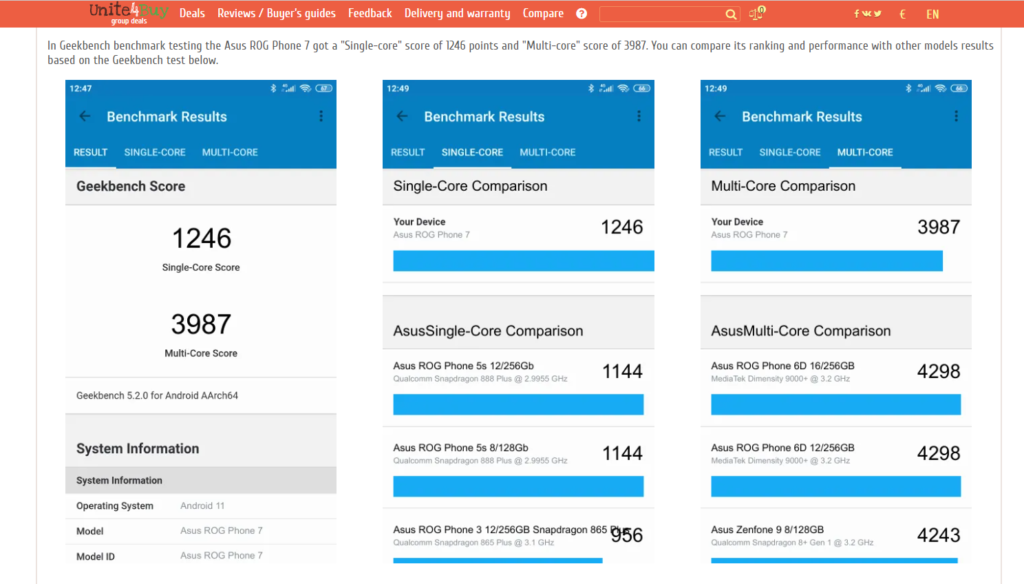The width and height of the screenshot is (1024, 584).
Task: Click the Geekbench Score screenshot thumbnail
Action: (x=201, y=321)
